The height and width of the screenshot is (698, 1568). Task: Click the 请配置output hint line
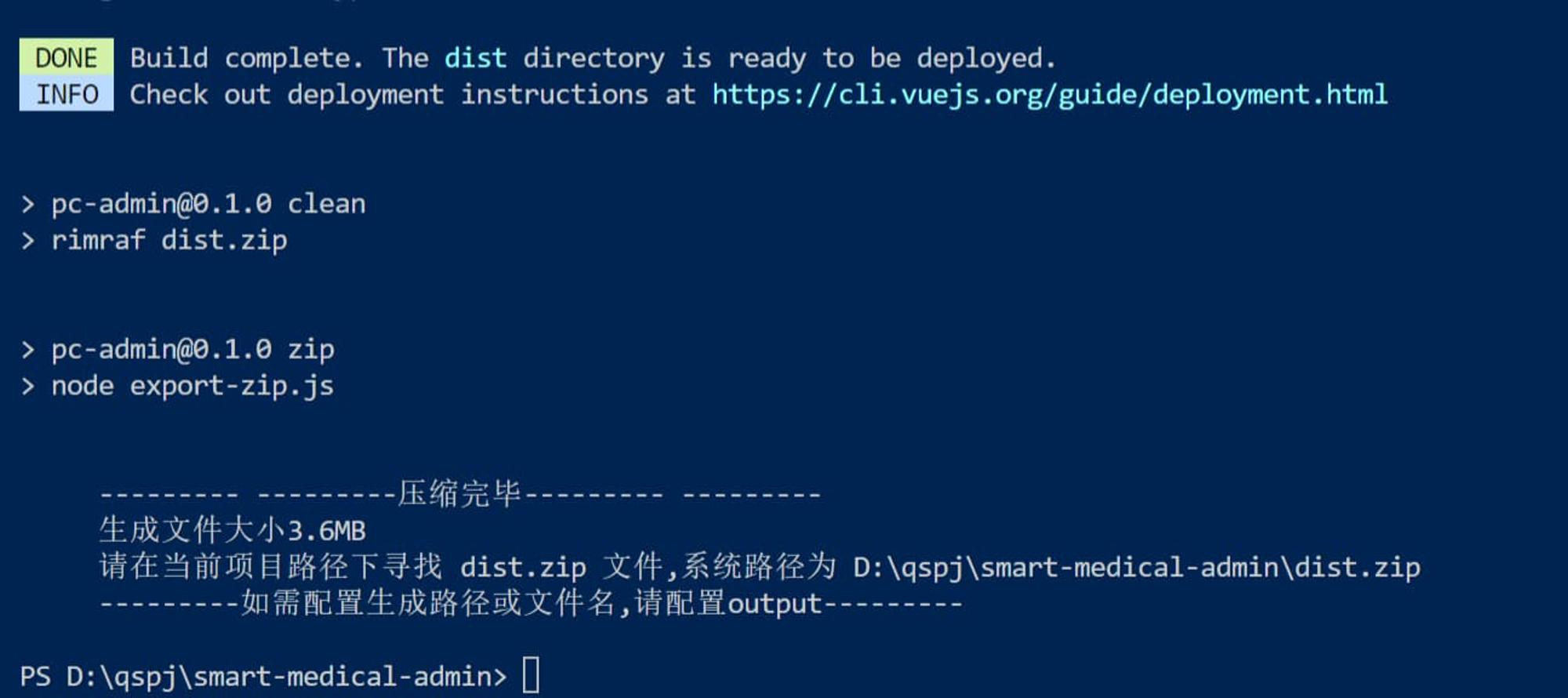coord(531,603)
